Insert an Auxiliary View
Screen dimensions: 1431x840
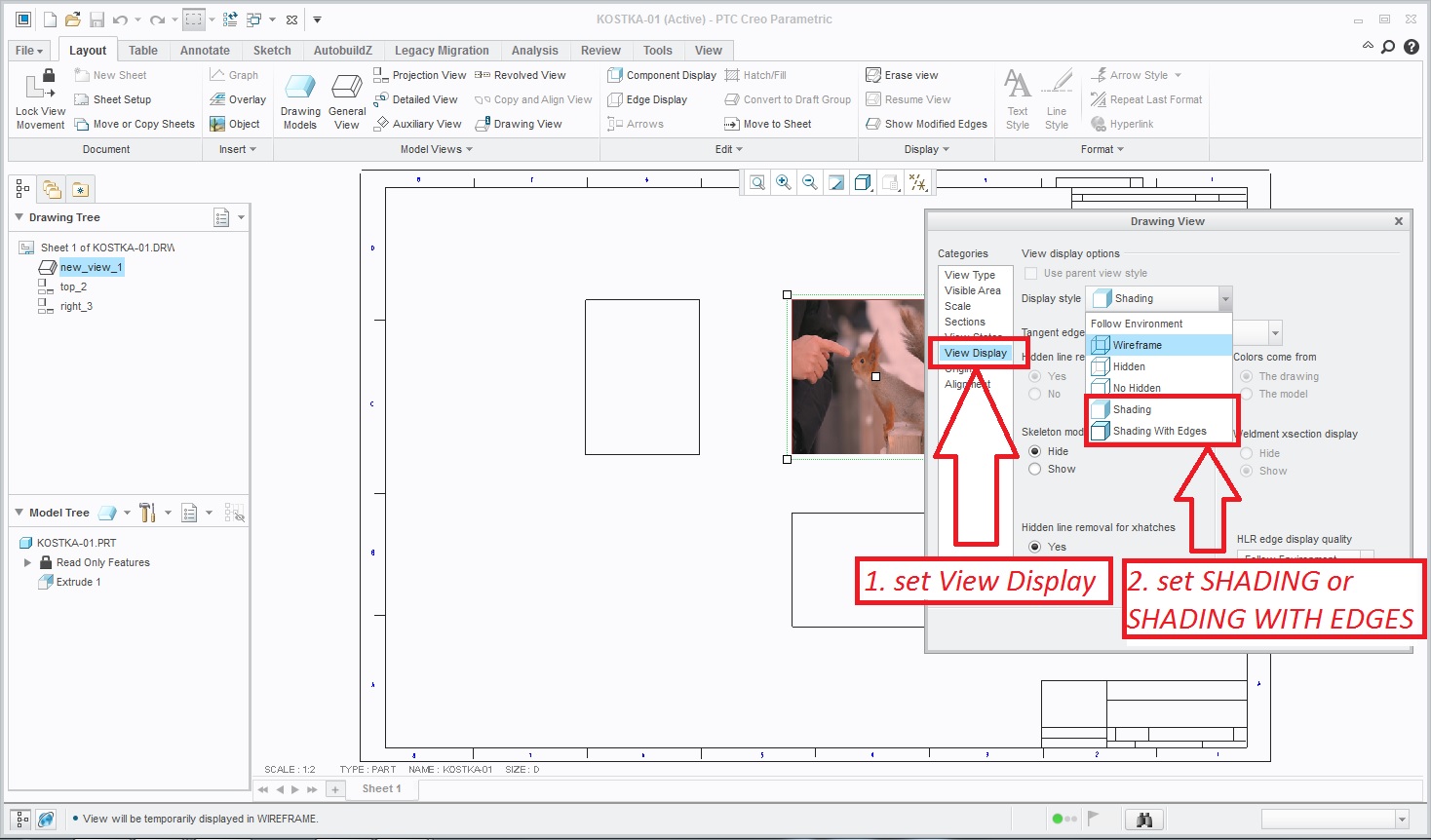417,124
